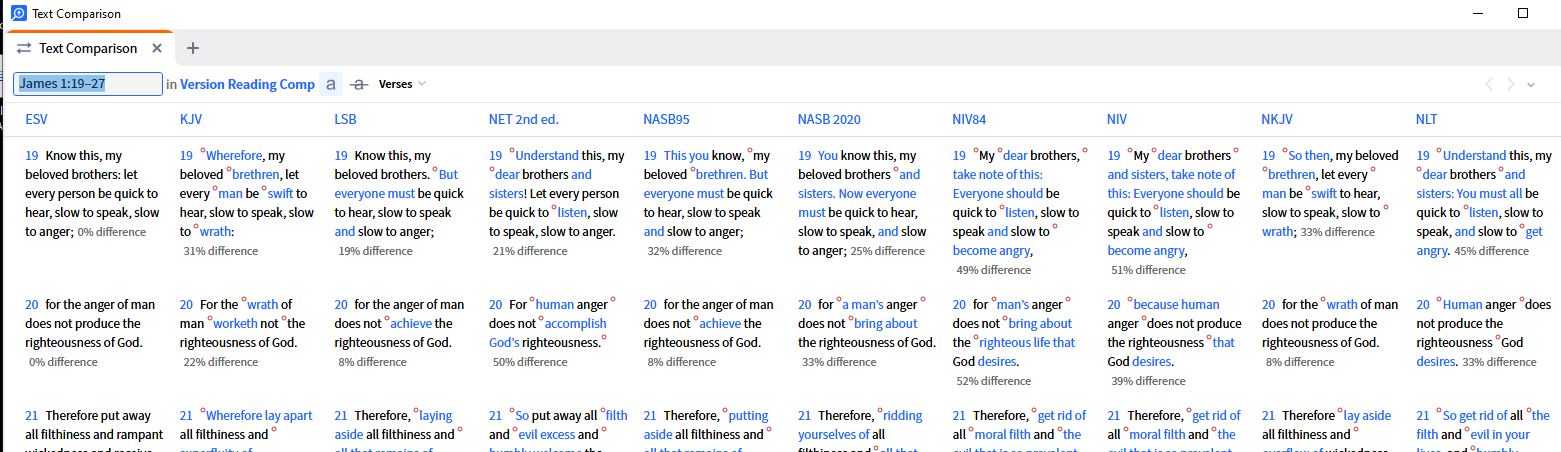This screenshot has width=1561, height=452.
Task: Click '39% difference' under NIV verse 20
Action: click(1148, 381)
